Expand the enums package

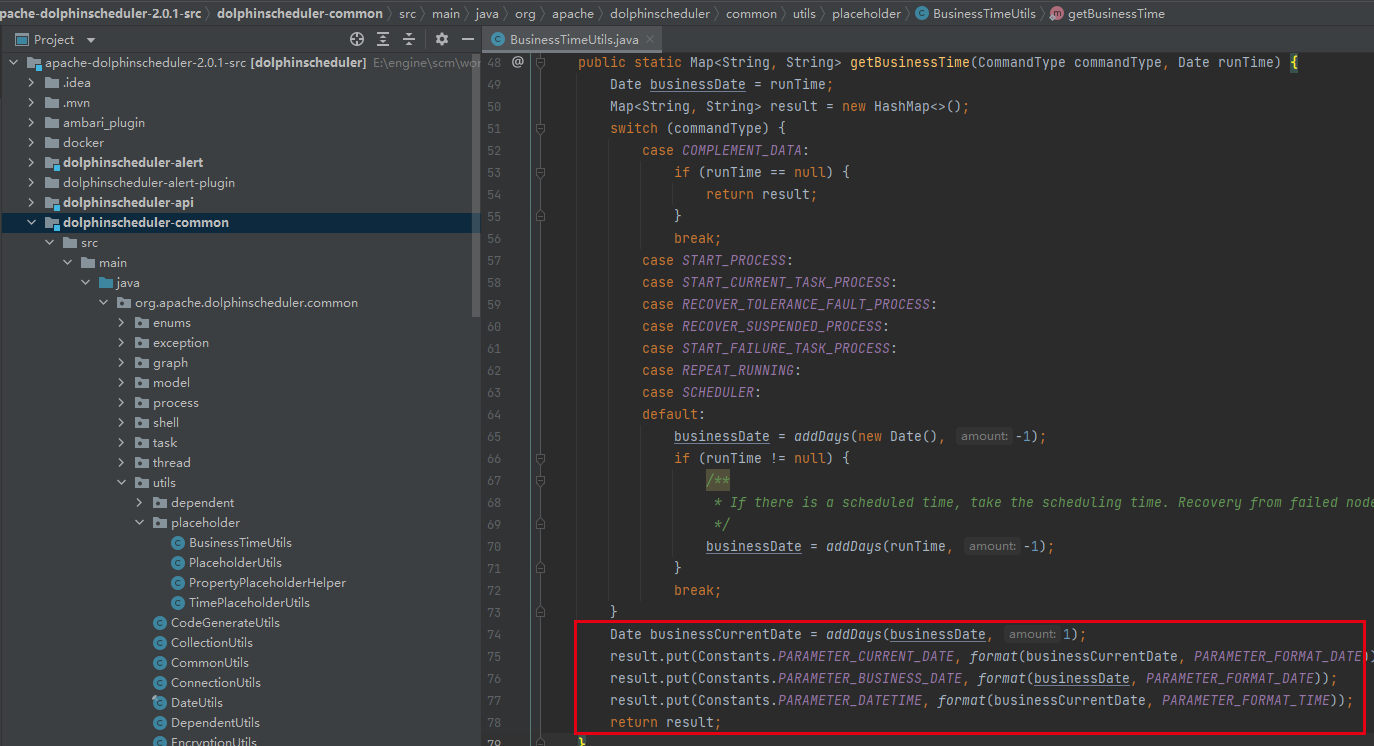coord(121,322)
